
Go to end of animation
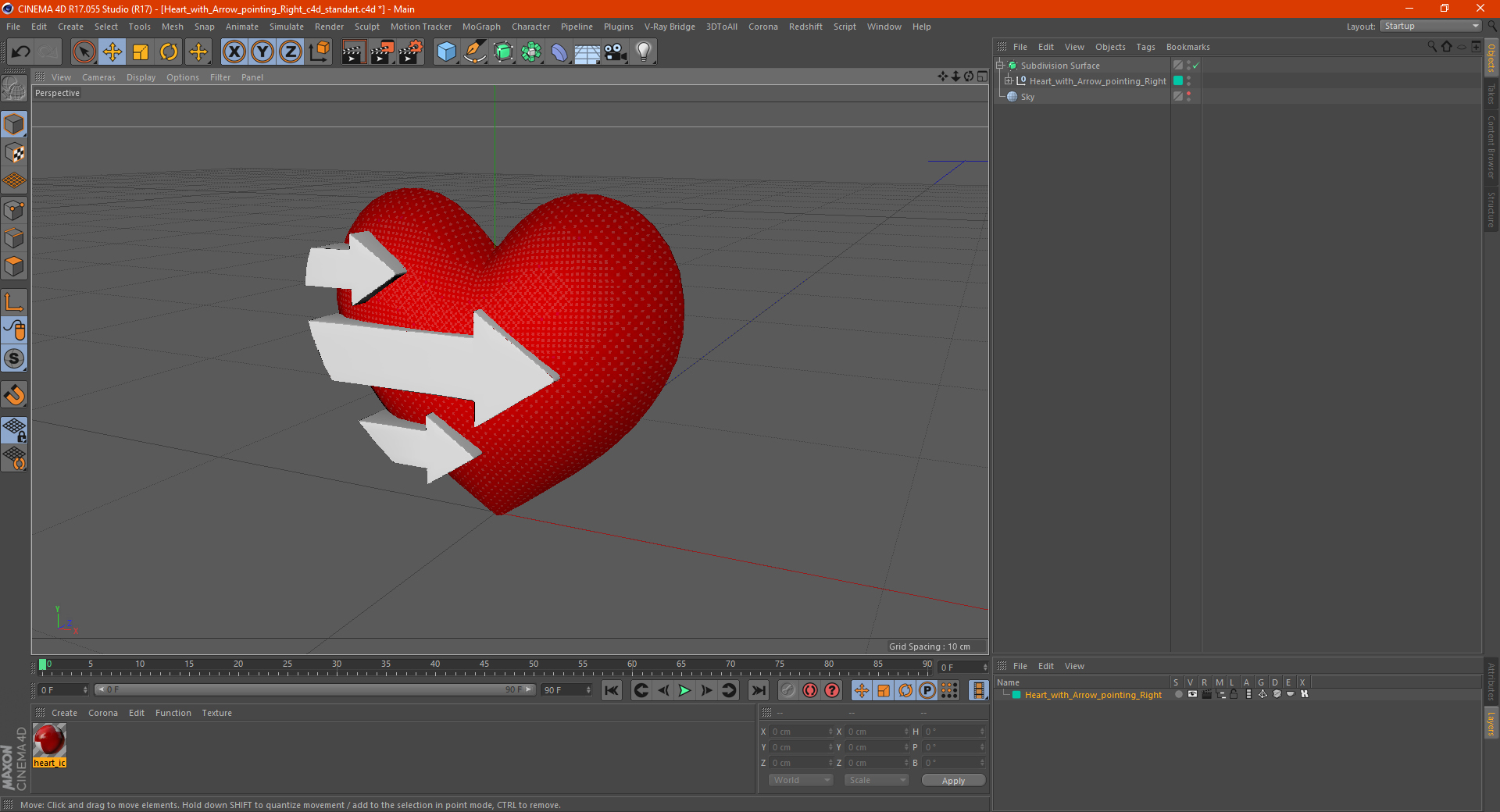pyautogui.click(x=758, y=690)
